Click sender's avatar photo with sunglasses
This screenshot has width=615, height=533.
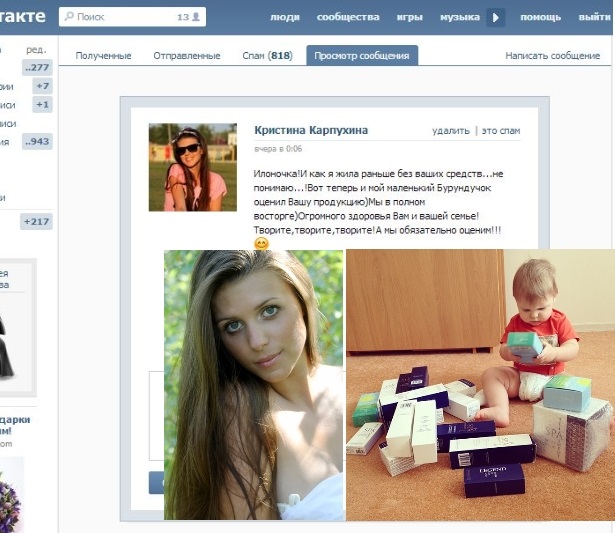tap(193, 167)
